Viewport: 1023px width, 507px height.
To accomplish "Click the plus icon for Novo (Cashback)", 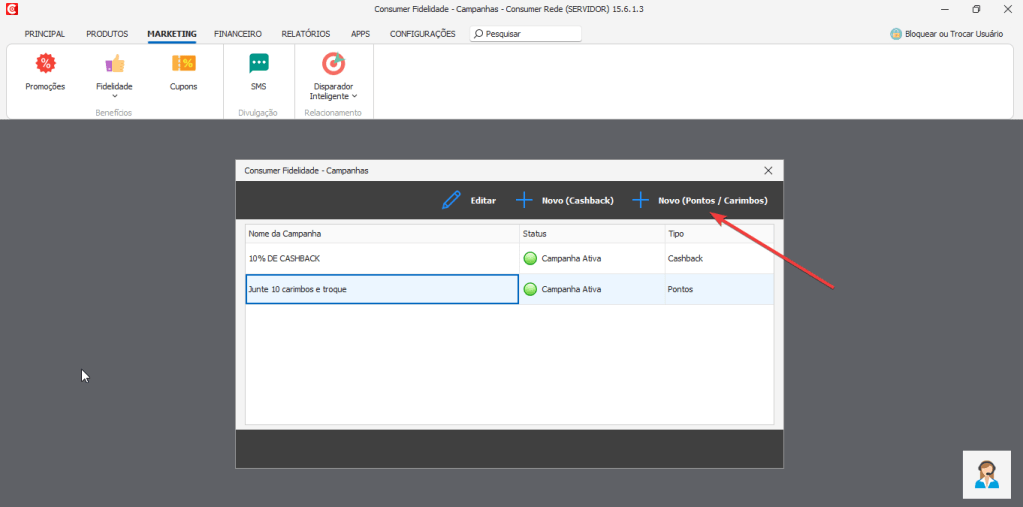I will coord(524,200).
